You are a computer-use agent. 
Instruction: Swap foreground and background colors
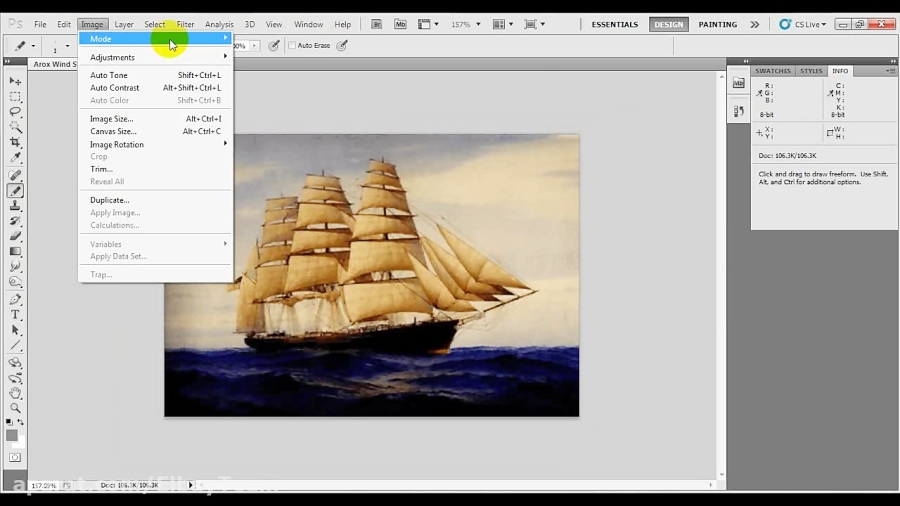pos(21,422)
